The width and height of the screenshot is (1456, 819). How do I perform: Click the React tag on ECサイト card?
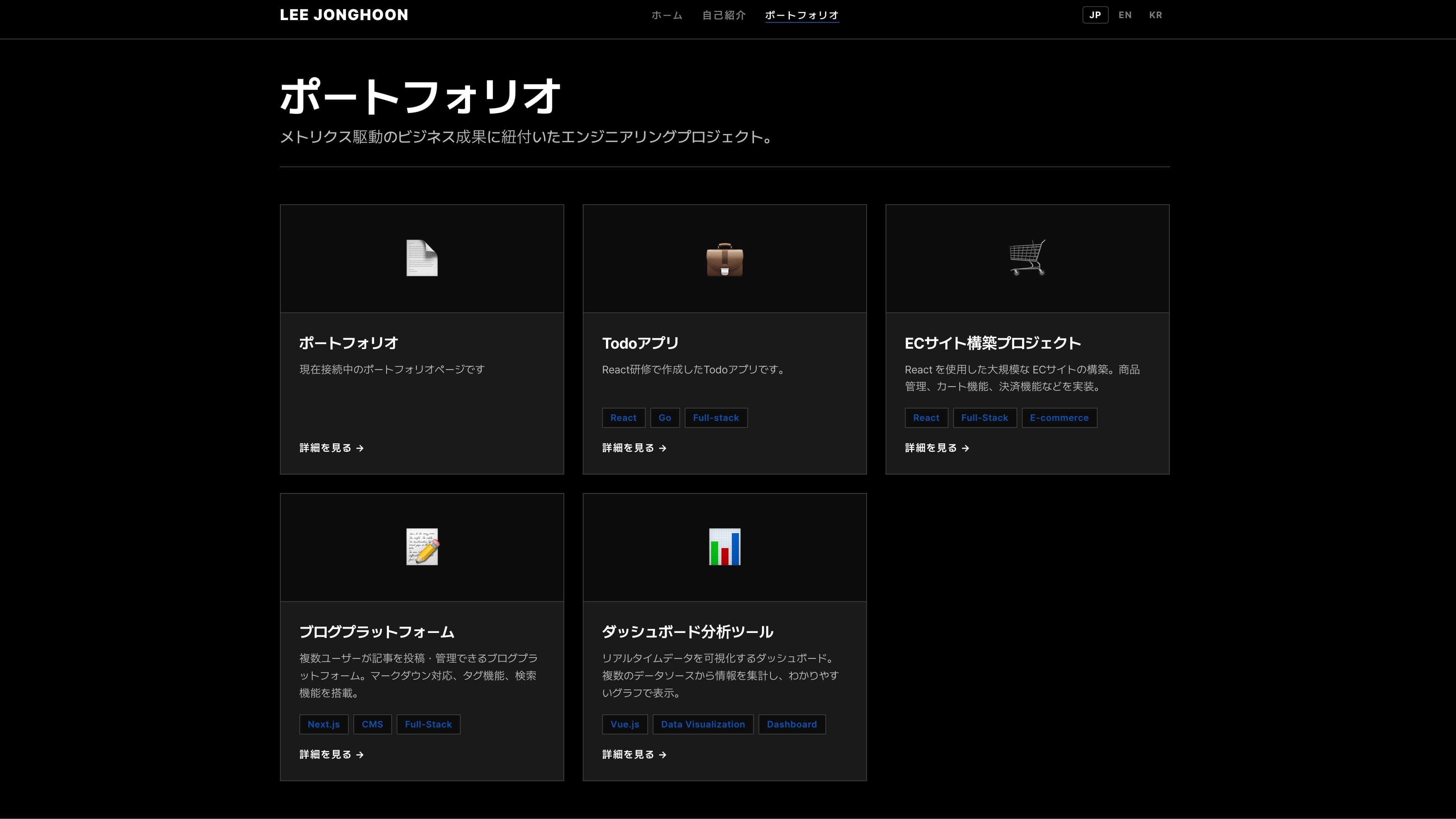(927, 418)
